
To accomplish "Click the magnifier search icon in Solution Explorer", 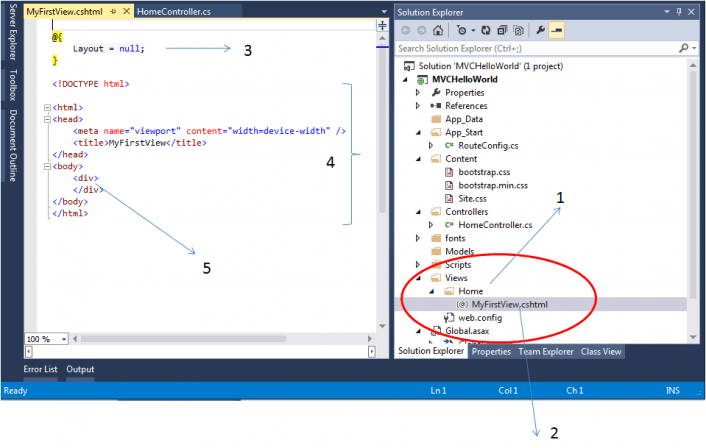I will 683,48.
